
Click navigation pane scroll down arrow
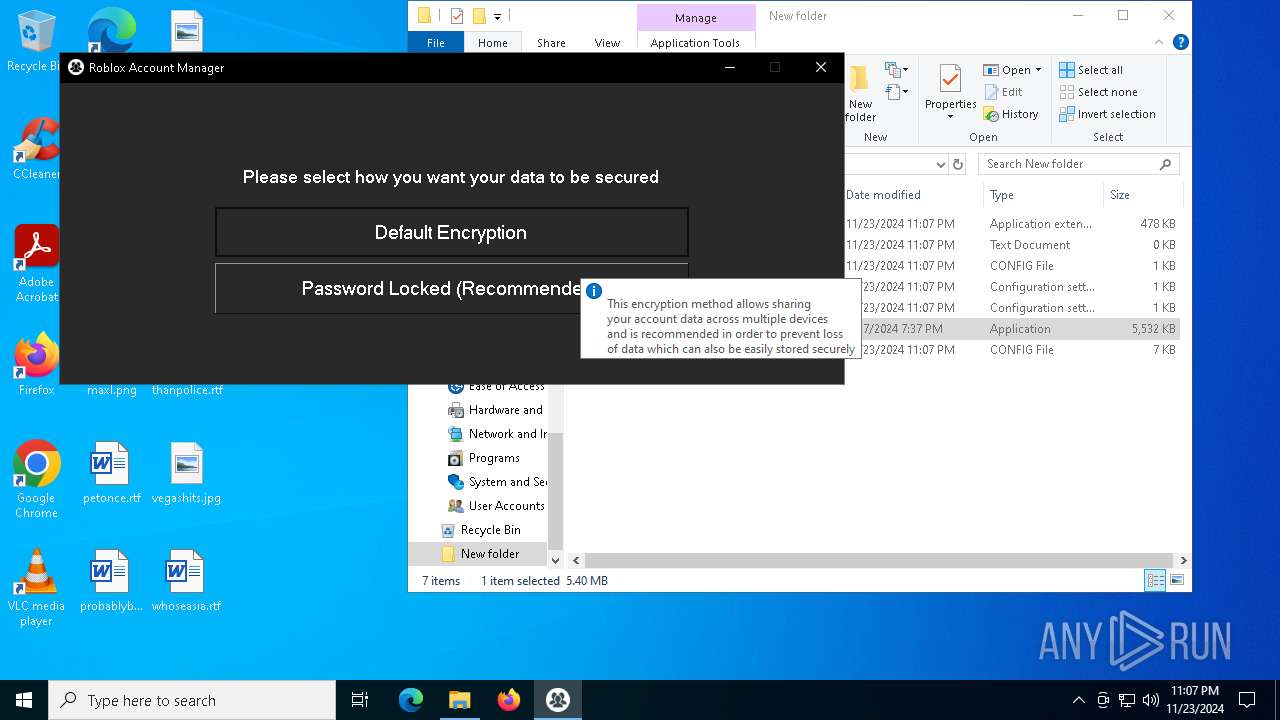coord(555,561)
